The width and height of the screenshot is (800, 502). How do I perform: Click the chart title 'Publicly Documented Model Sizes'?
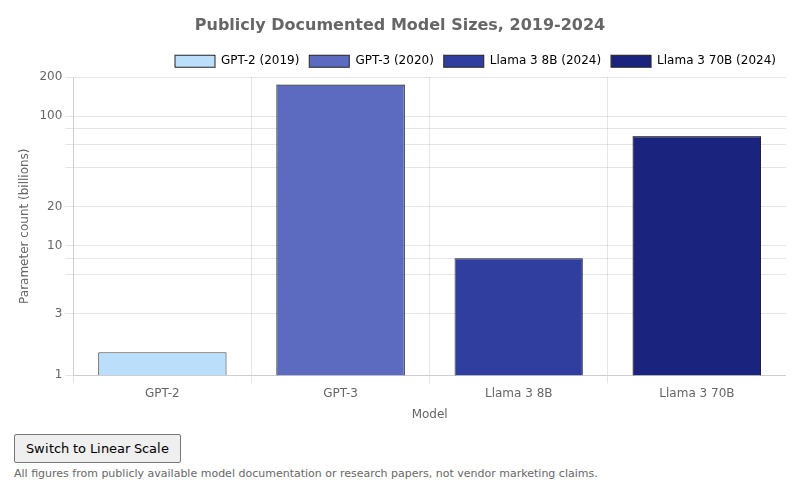(x=400, y=24)
